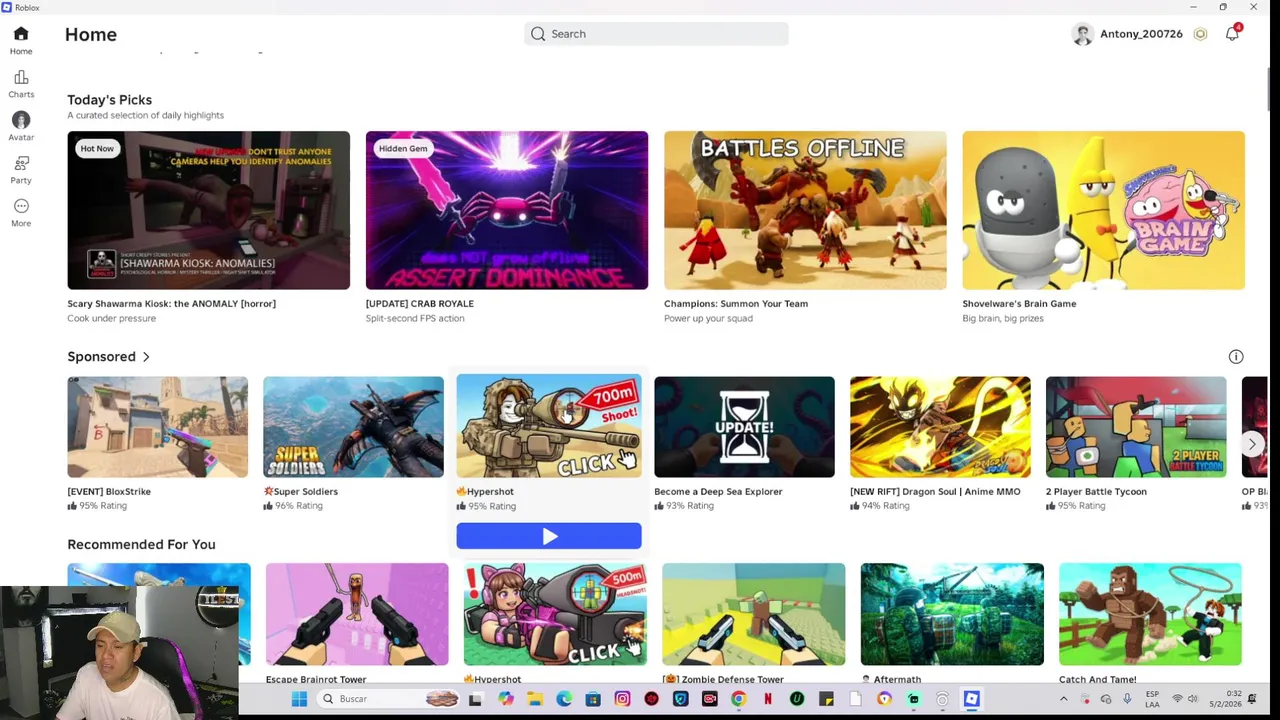The height and width of the screenshot is (720, 1280).
Task: Open the Super Soldiers thumbnail
Action: [x=353, y=427]
